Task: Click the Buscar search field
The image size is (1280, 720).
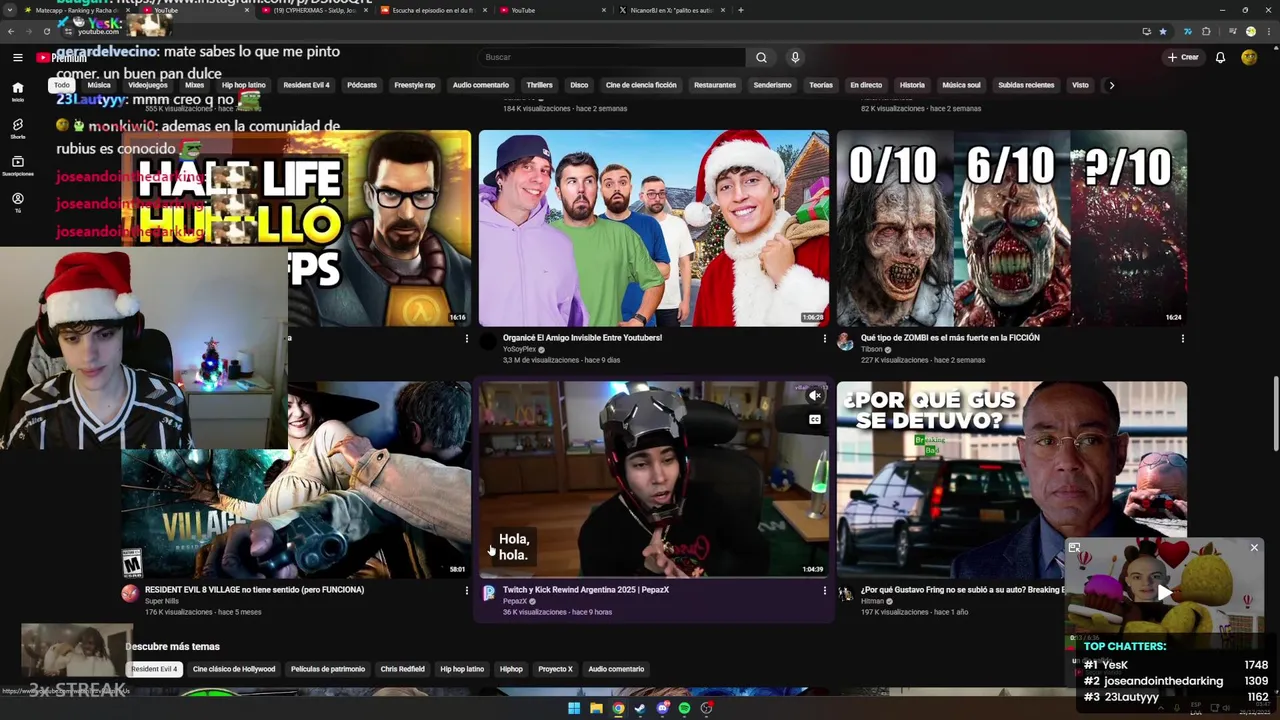Action: point(611,57)
